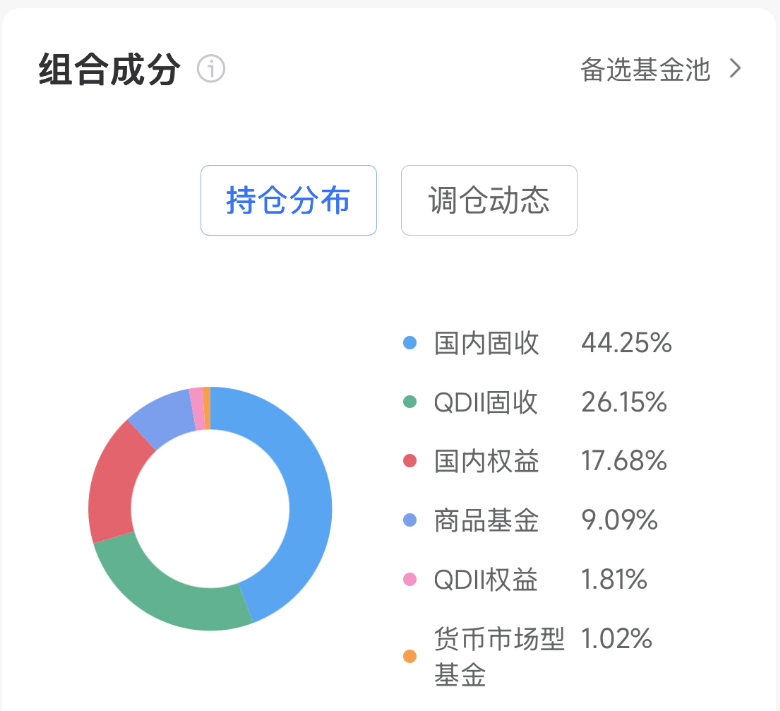This screenshot has height=711, width=780.
Task: Click the red 国内权益 legend dot
Action: pyautogui.click(x=409, y=461)
